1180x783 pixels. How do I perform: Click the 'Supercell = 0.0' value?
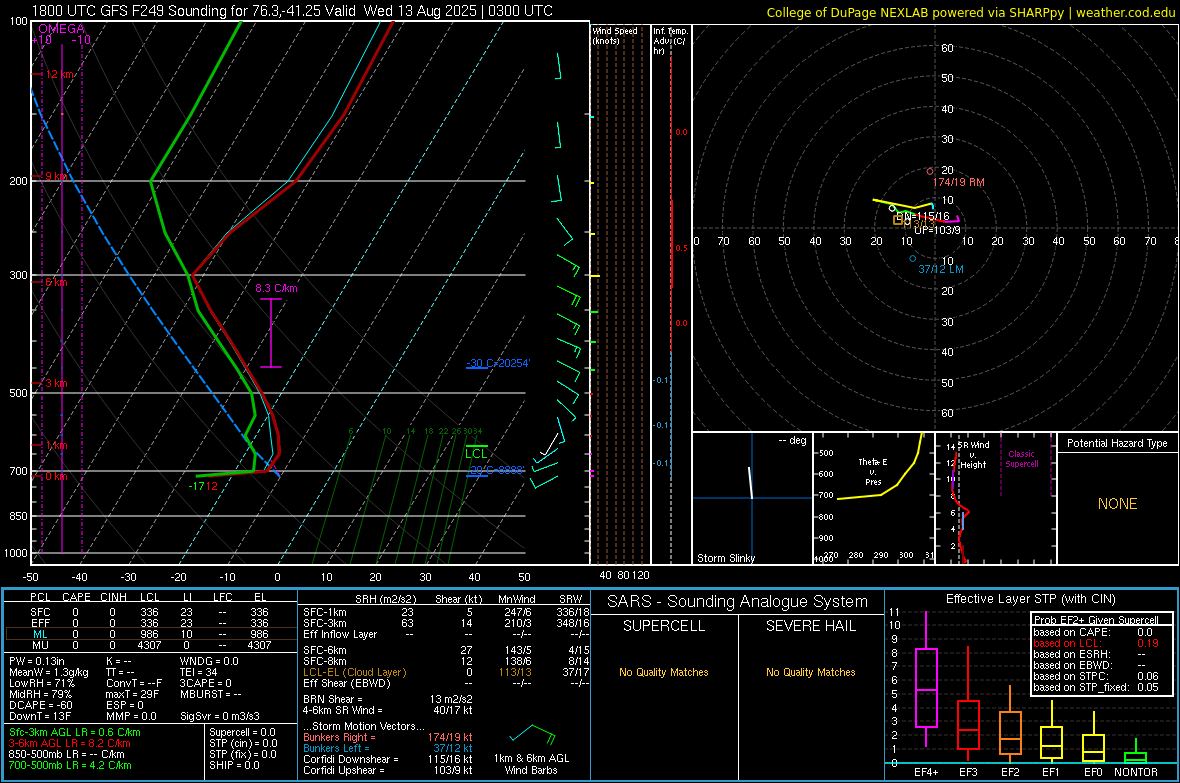pyautogui.click(x=242, y=732)
